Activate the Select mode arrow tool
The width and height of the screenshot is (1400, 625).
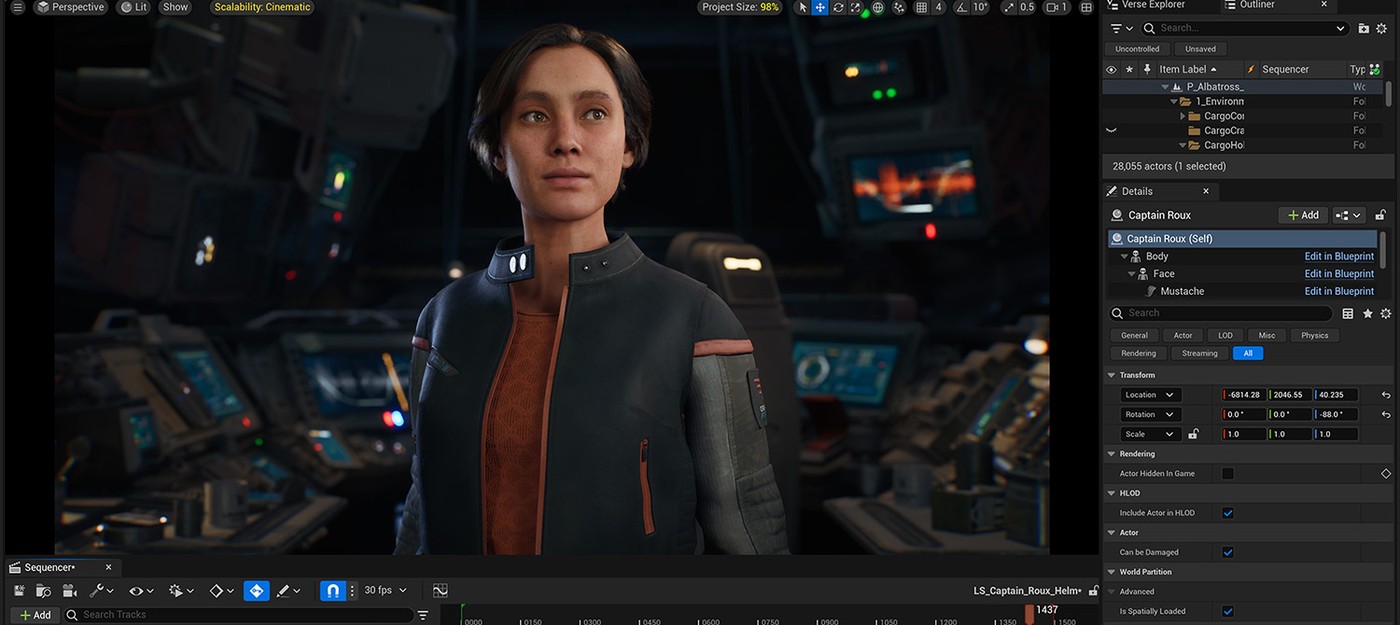click(802, 7)
